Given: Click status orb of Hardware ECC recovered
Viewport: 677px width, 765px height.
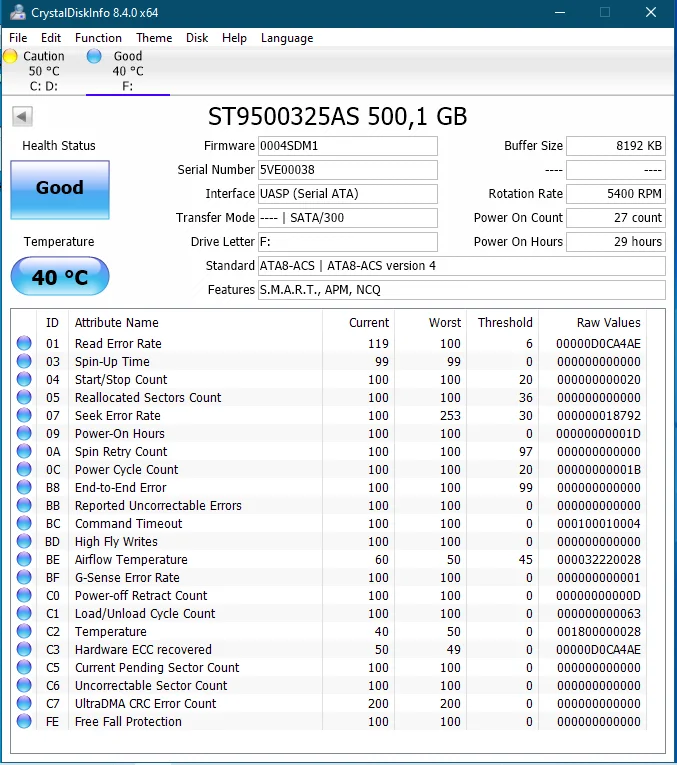Looking at the screenshot, I should [24, 649].
